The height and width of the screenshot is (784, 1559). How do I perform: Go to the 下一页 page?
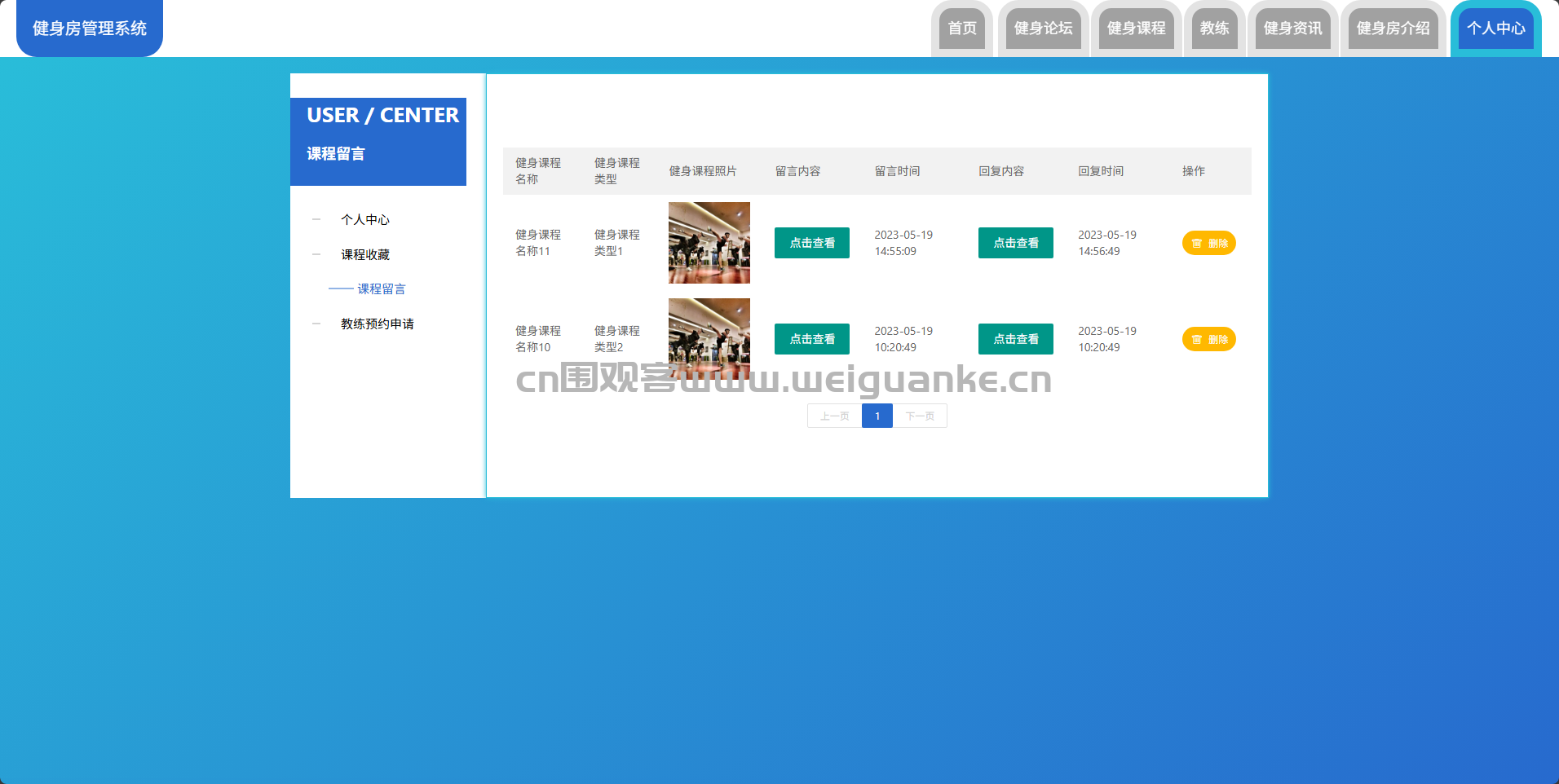(920, 416)
